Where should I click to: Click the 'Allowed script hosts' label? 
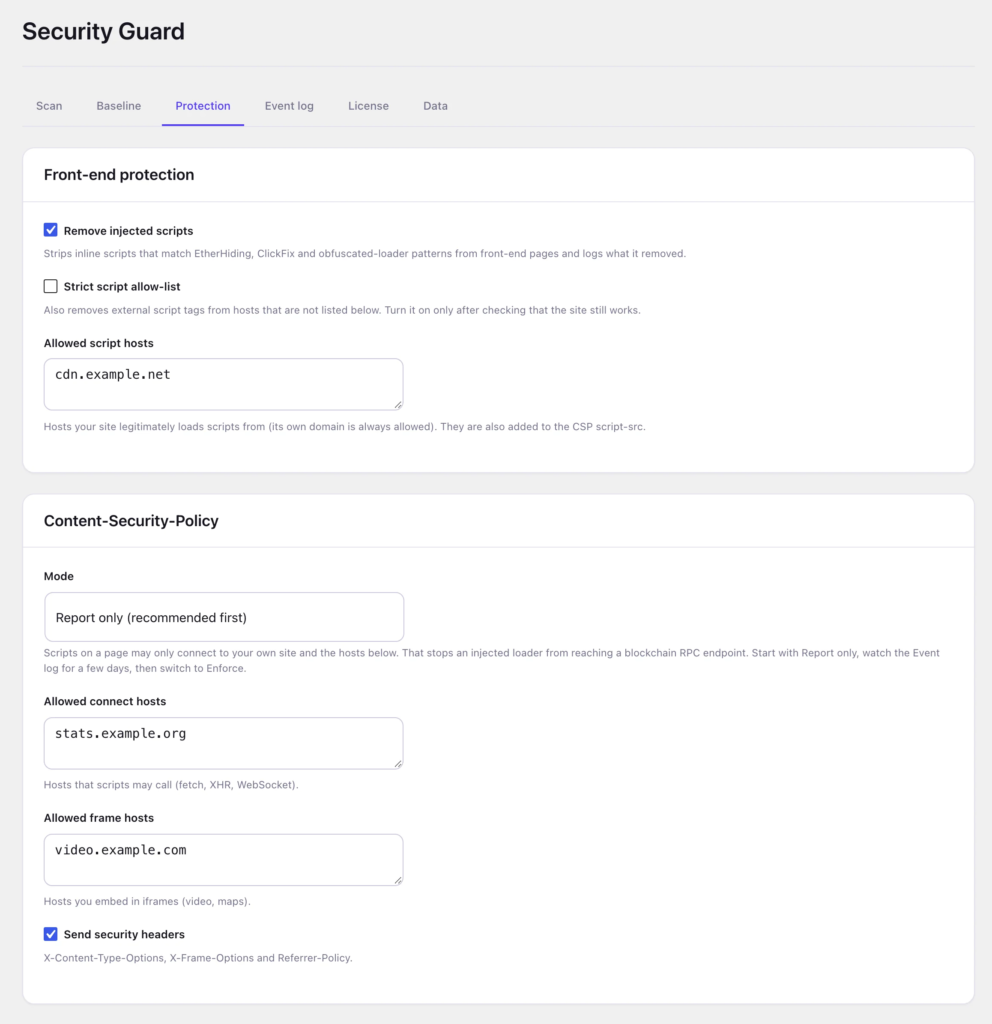[99, 343]
